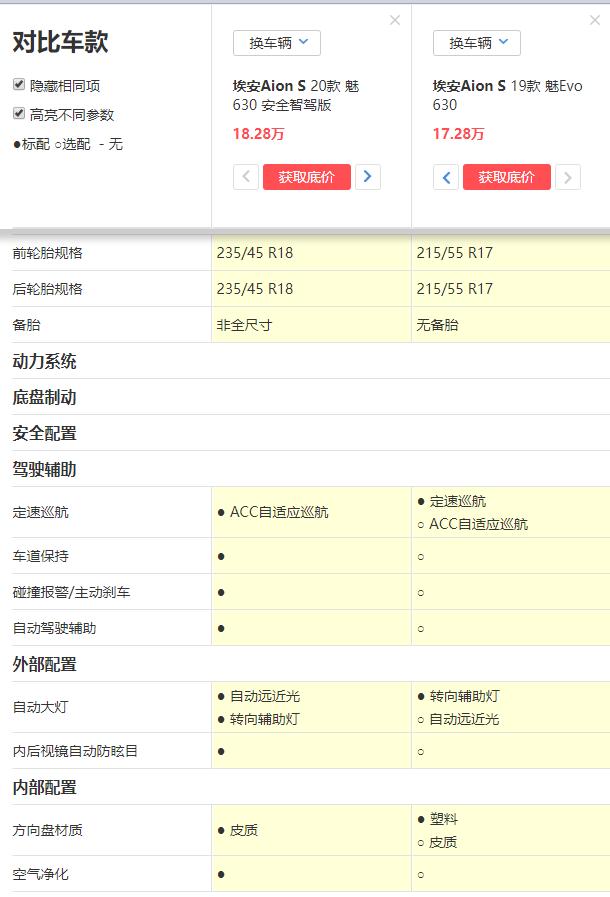Click left arrow under the 18.28万 car
The height and width of the screenshot is (897, 610).
coord(246,177)
